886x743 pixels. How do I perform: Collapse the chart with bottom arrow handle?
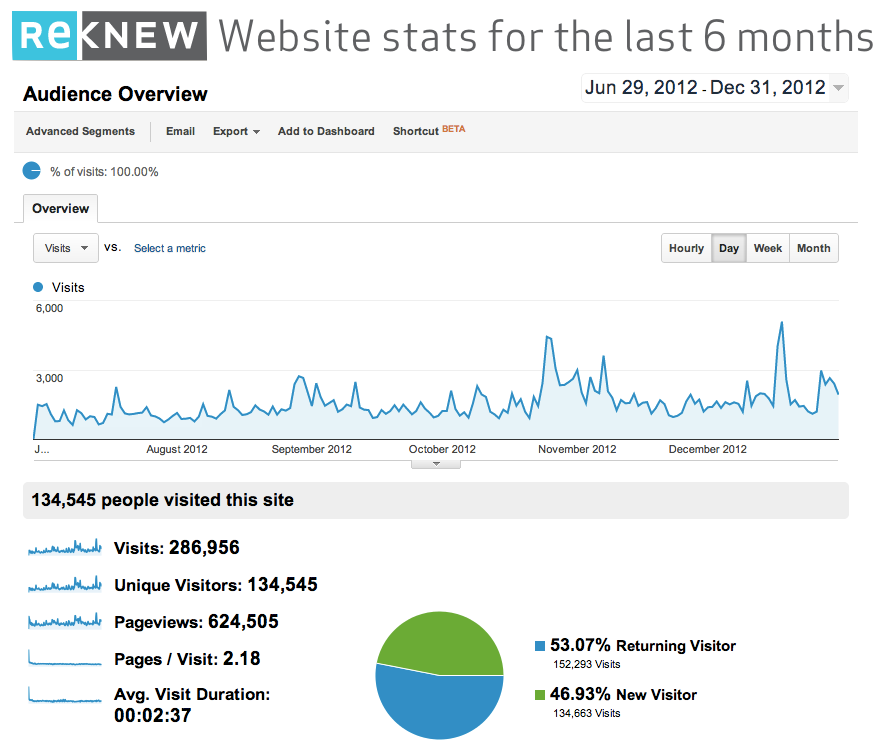(436, 464)
